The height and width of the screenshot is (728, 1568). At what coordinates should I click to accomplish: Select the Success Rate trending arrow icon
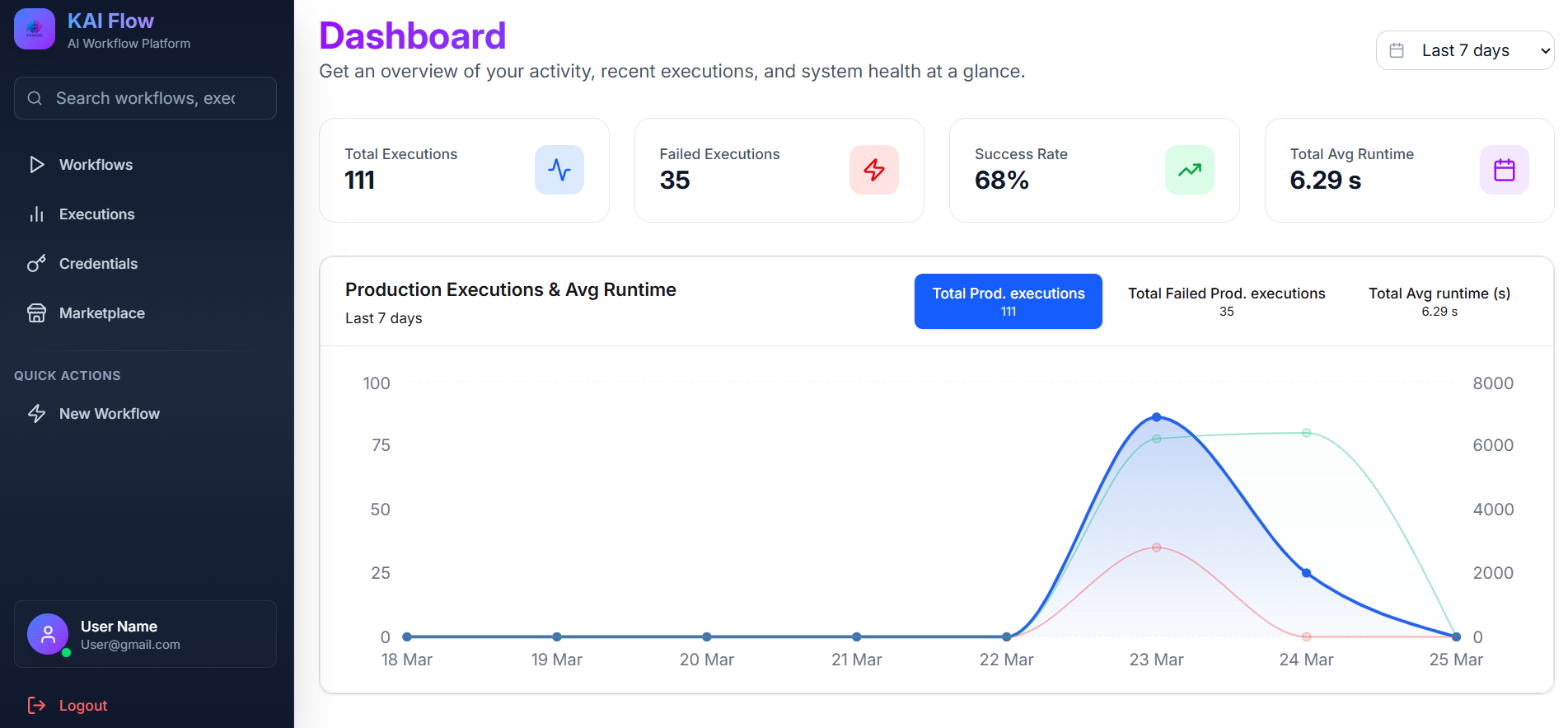click(1189, 170)
